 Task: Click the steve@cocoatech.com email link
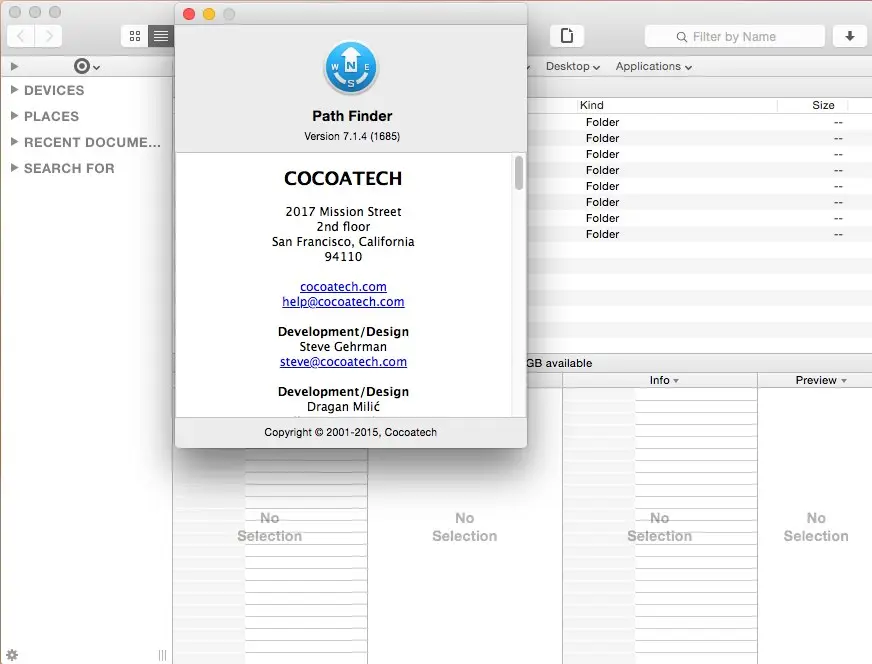click(x=343, y=362)
